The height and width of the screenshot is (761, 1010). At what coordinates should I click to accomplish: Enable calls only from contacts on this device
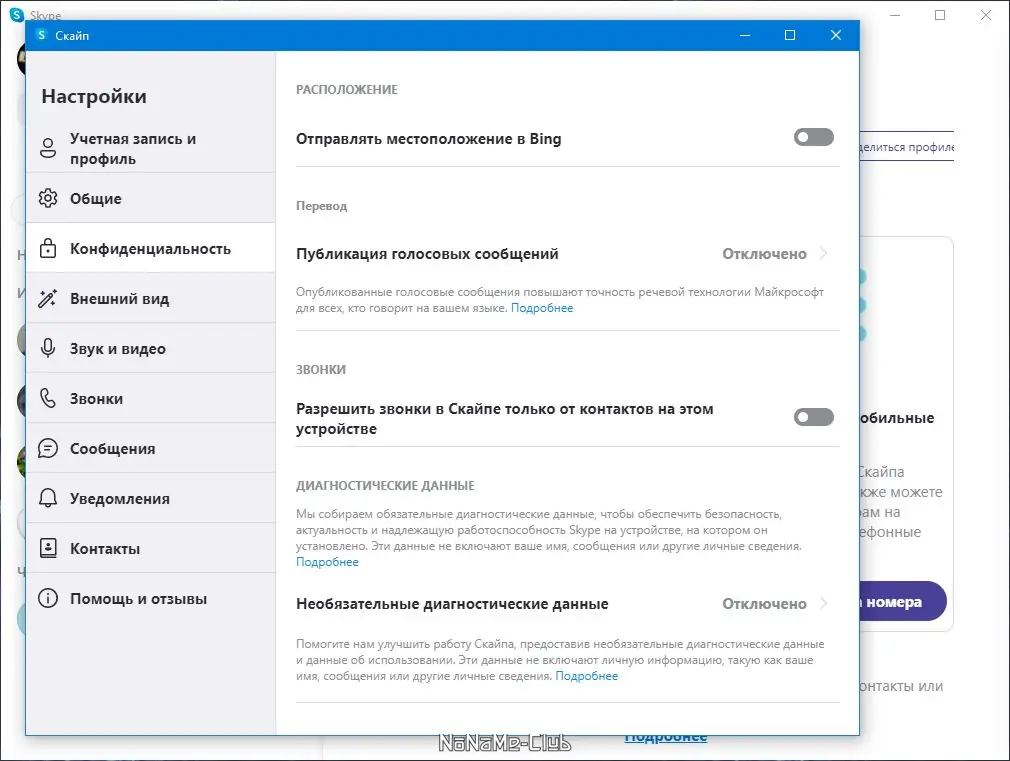[x=814, y=418]
